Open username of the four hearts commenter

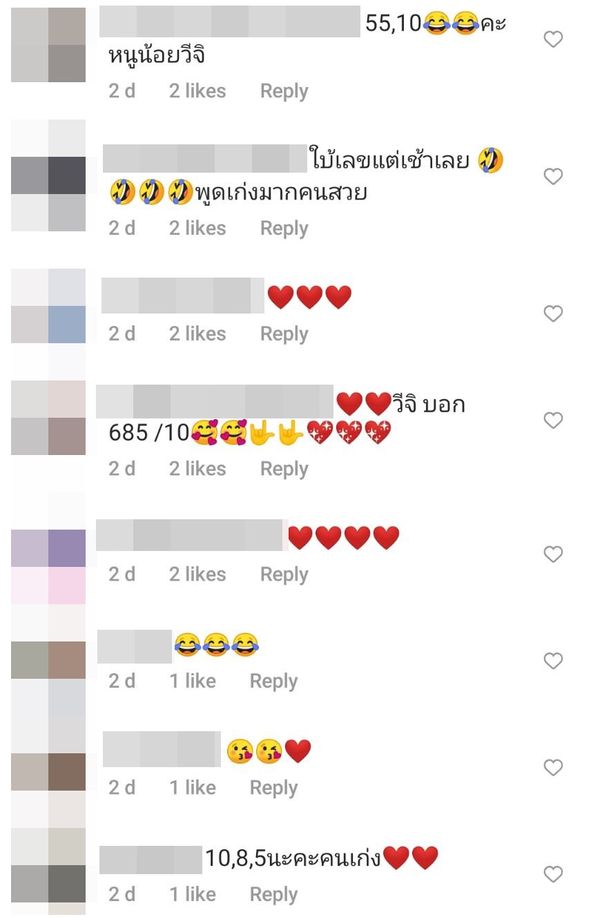[x=190, y=535]
